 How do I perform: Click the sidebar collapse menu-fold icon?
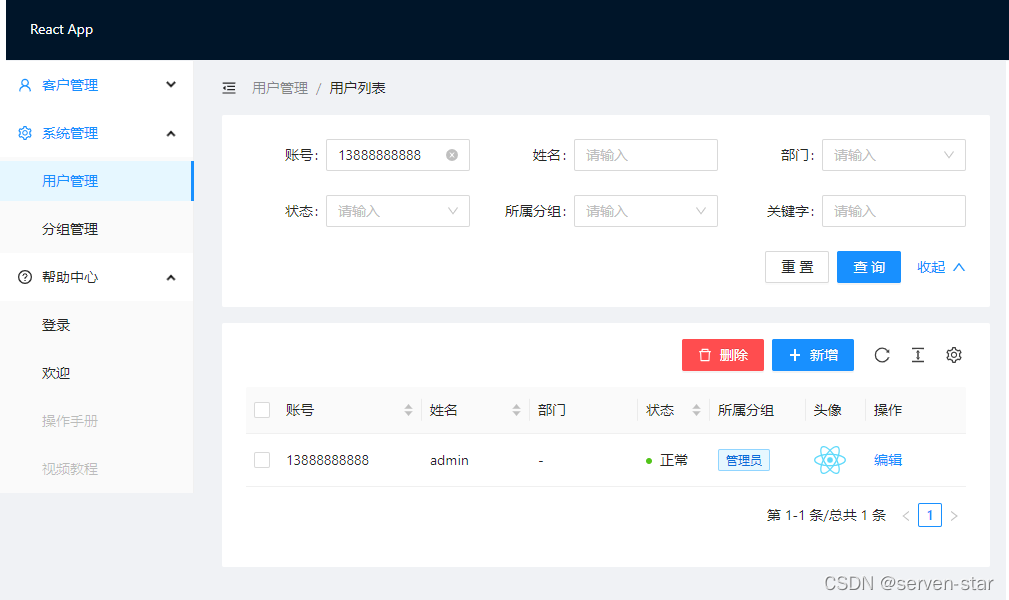229,88
